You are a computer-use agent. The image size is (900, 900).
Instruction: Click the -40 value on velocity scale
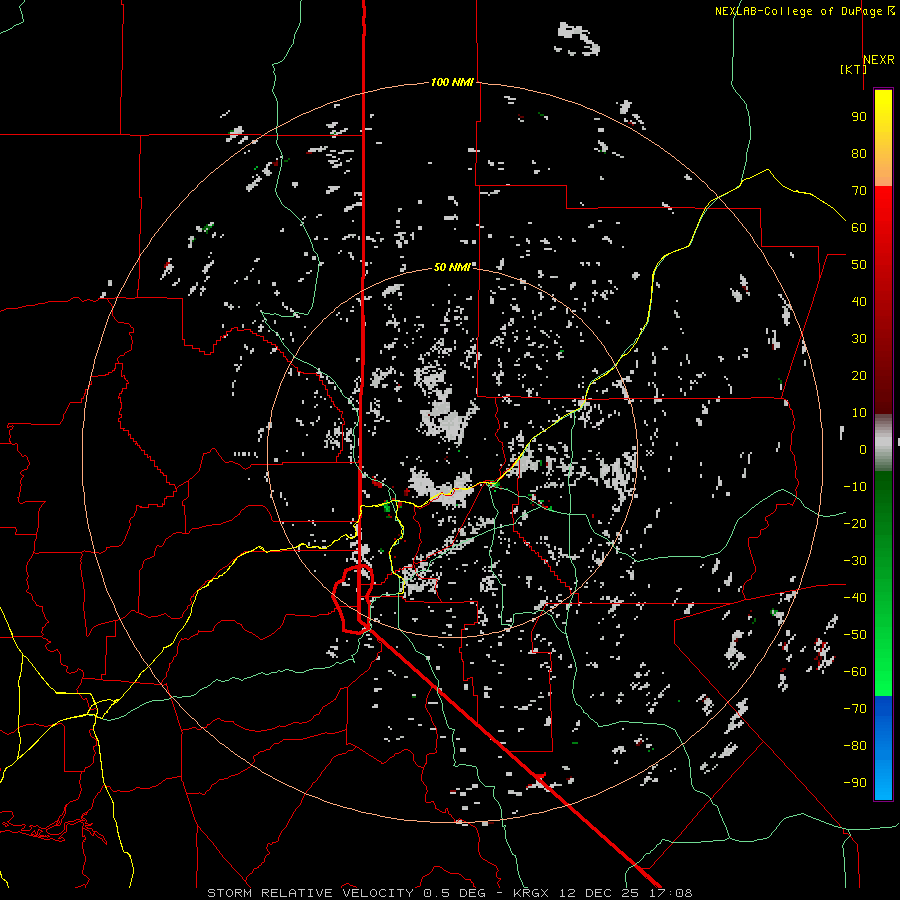click(855, 598)
